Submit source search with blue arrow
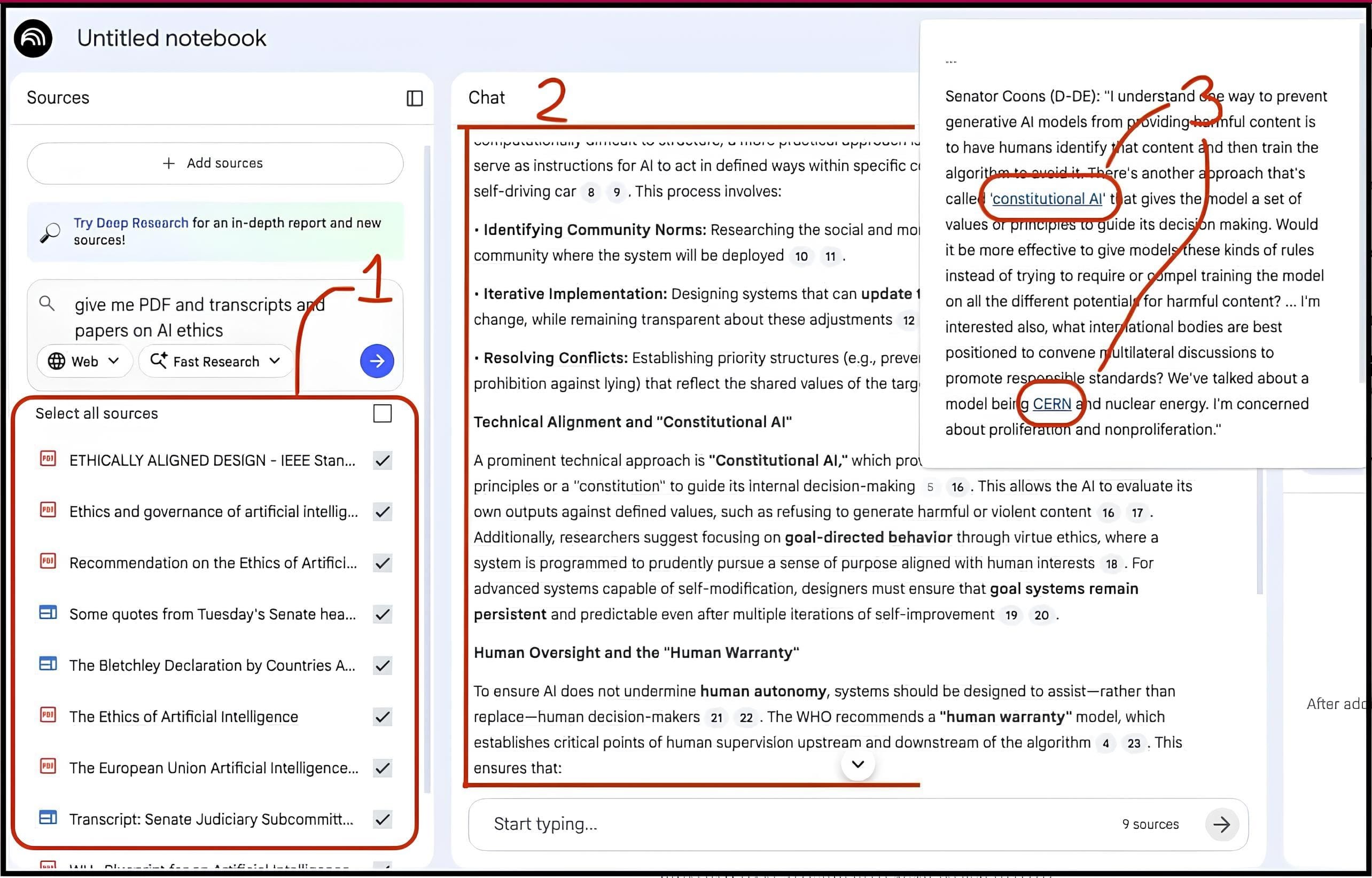The width and height of the screenshot is (1372, 878). click(376, 360)
